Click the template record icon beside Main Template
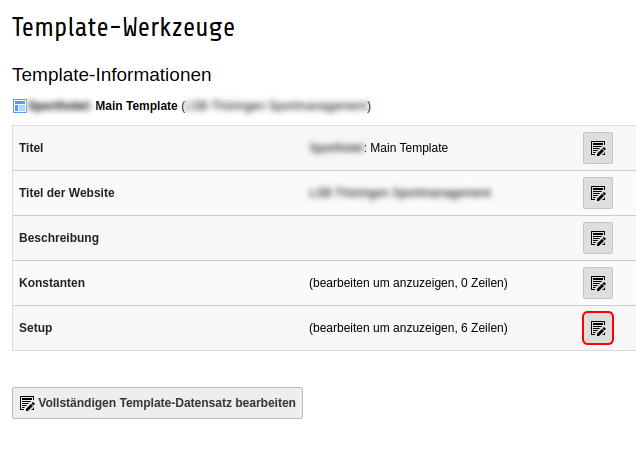The height and width of the screenshot is (451, 636). [20, 106]
